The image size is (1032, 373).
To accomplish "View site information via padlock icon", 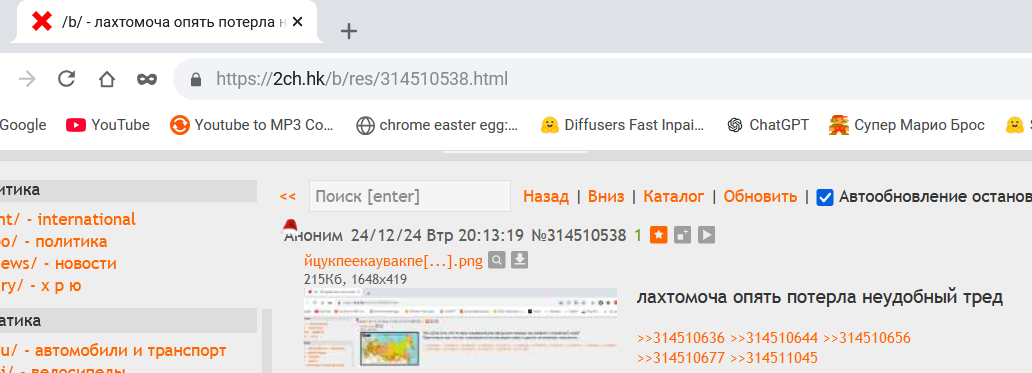I will [x=195, y=80].
